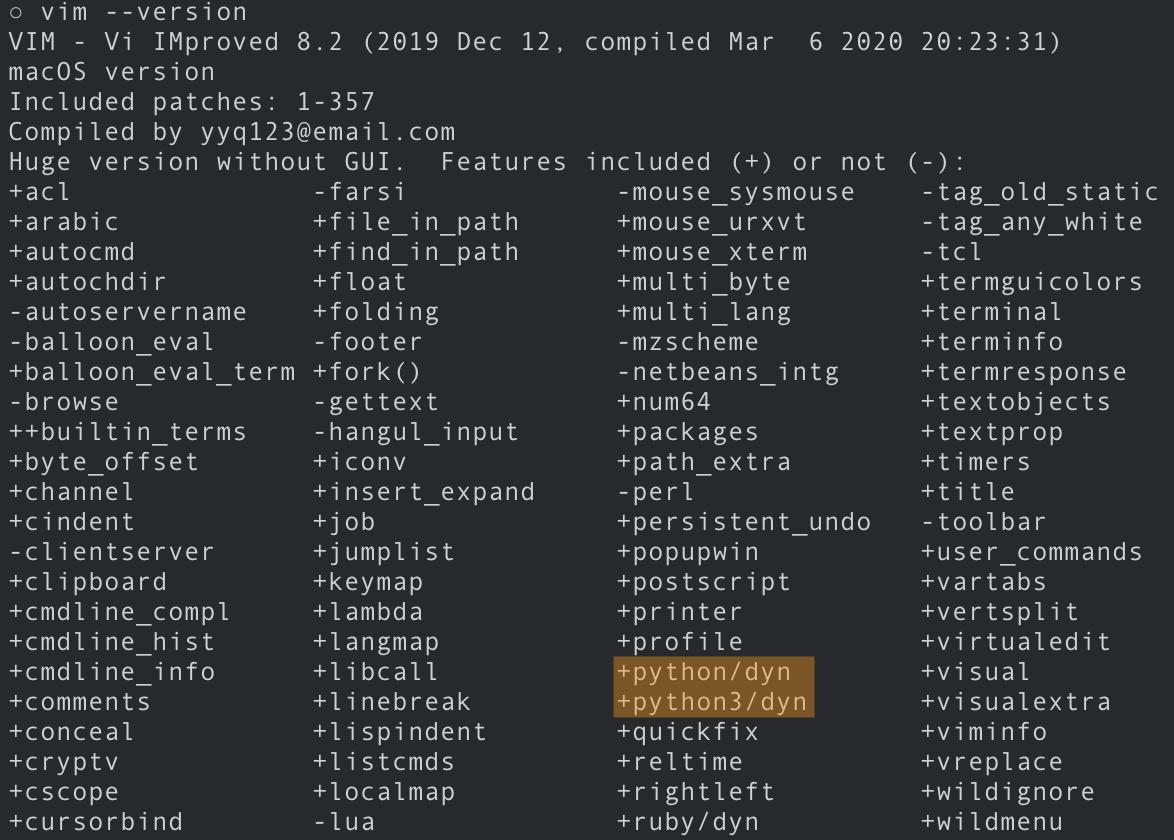The height and width of the screenshot is (840, 1174).
Task: Click the ++builtin_terms entry
Action: point(128,432)
